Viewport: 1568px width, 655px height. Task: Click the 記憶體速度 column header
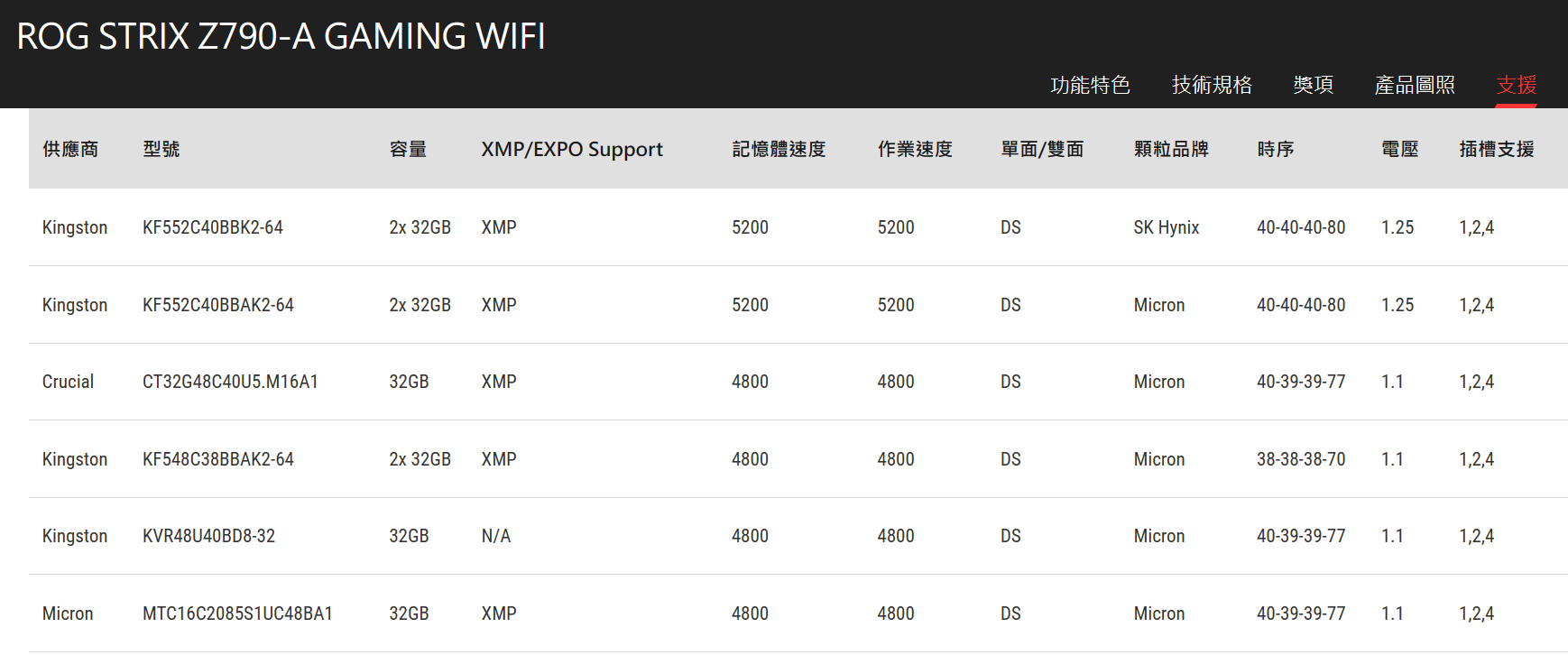click(x=779, y=149)
